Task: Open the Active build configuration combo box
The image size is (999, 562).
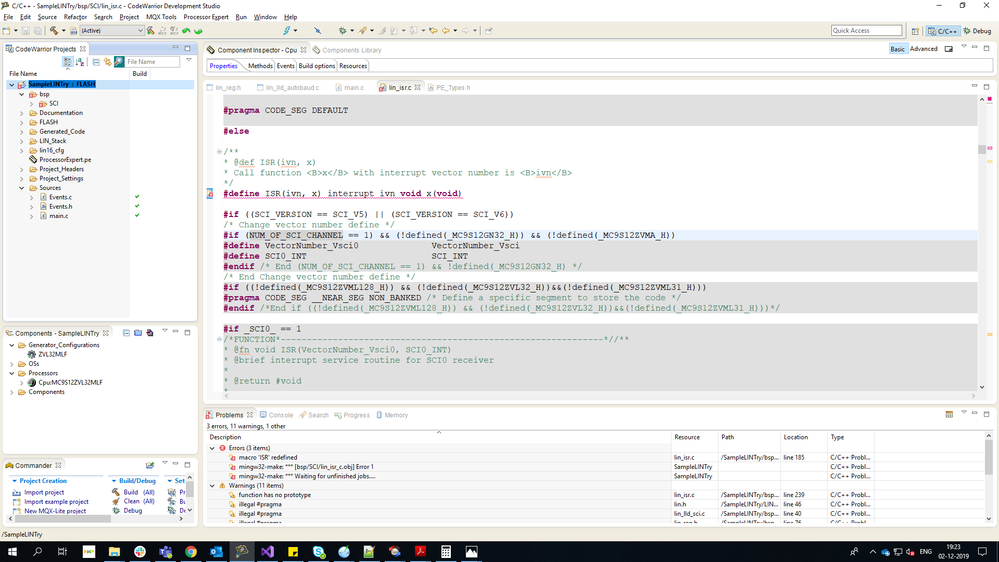Action: (111, 31)
